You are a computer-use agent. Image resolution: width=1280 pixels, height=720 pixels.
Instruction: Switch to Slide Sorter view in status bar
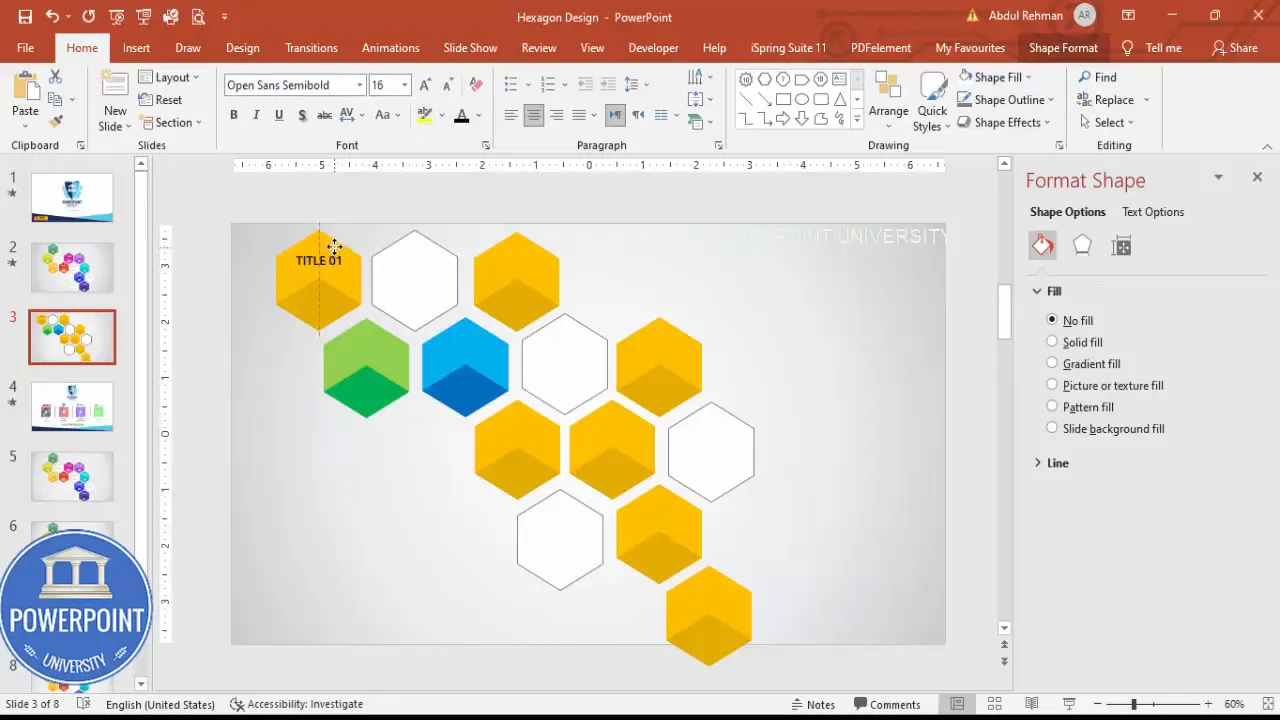tap(994, 704)
